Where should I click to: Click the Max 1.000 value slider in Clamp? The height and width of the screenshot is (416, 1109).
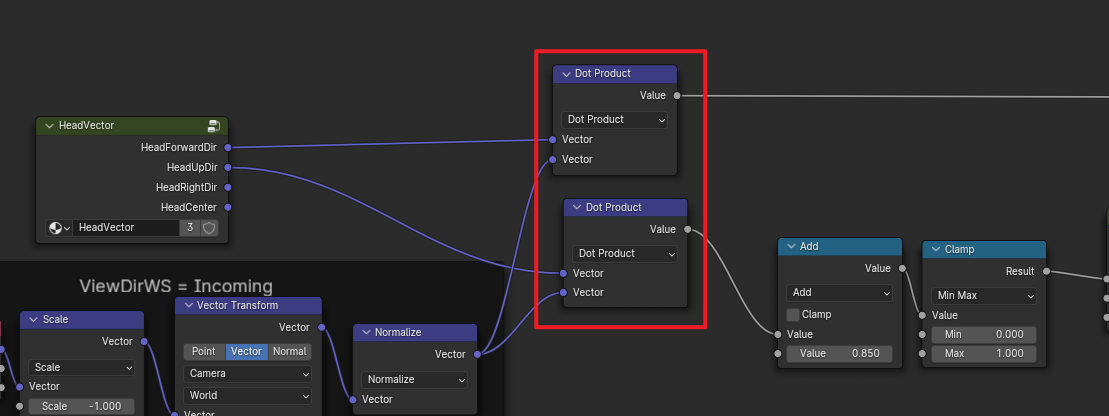click(x=984, y=354)
